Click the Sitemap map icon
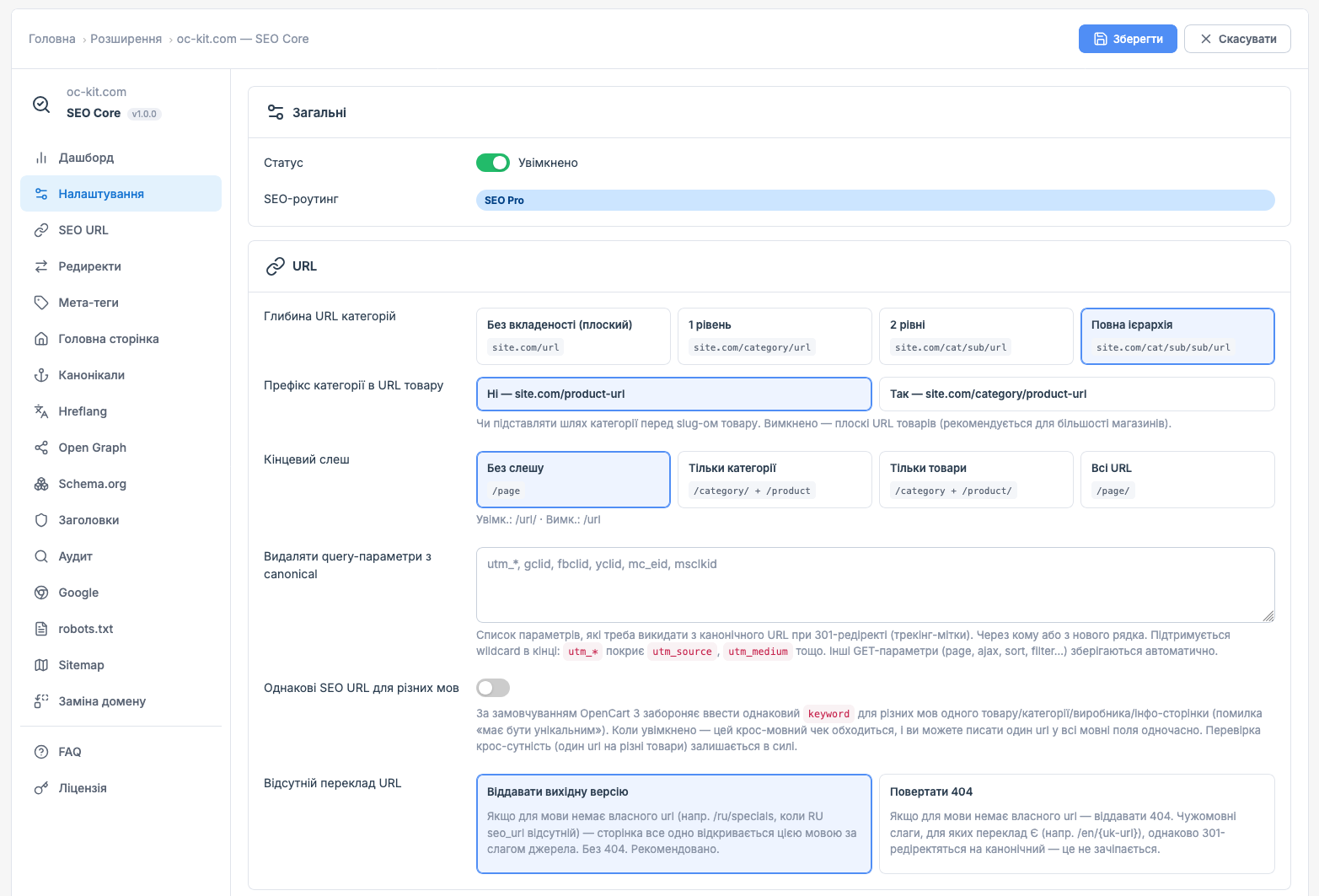The image size is (1319, 896). (x=41, y=665)
